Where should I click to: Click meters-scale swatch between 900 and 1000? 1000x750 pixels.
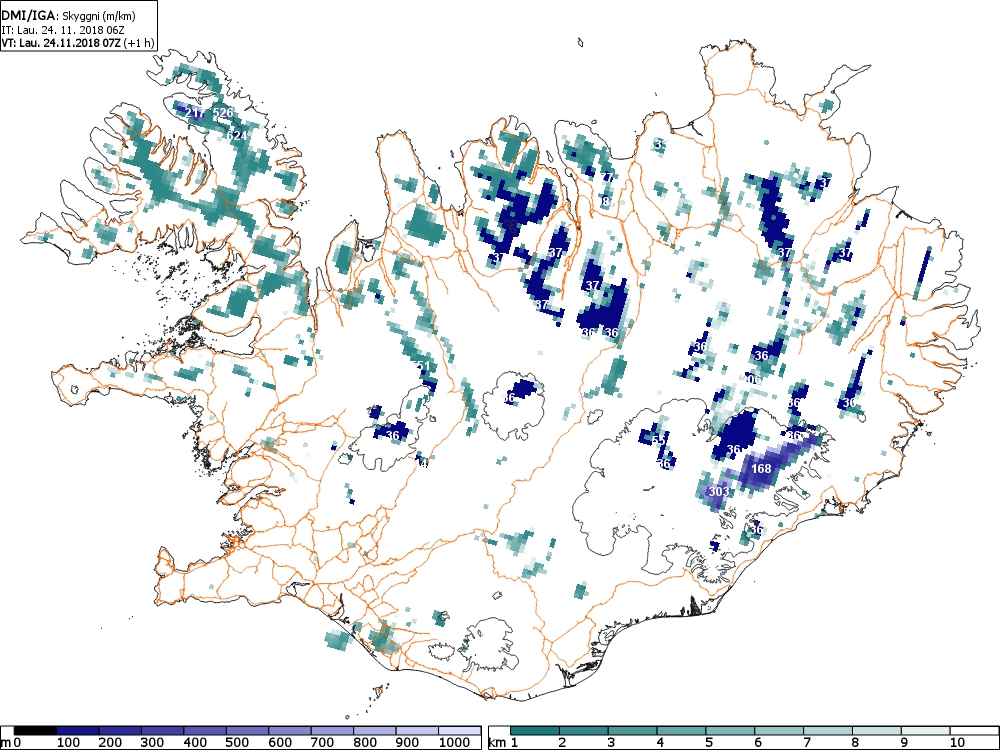(417, 730)
